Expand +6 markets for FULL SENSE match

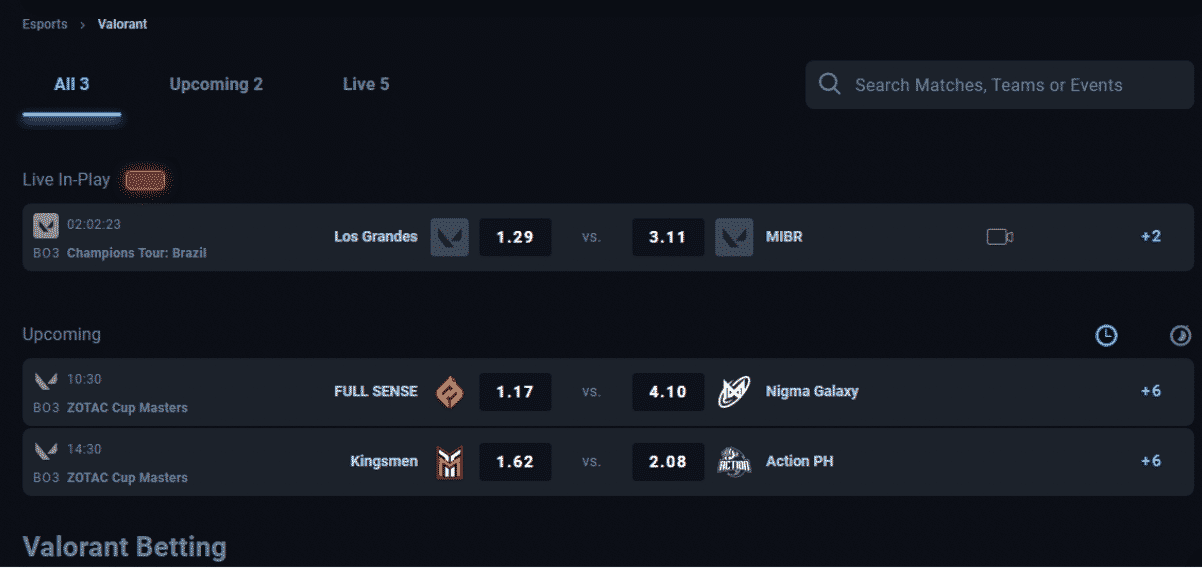[1151, 391]
